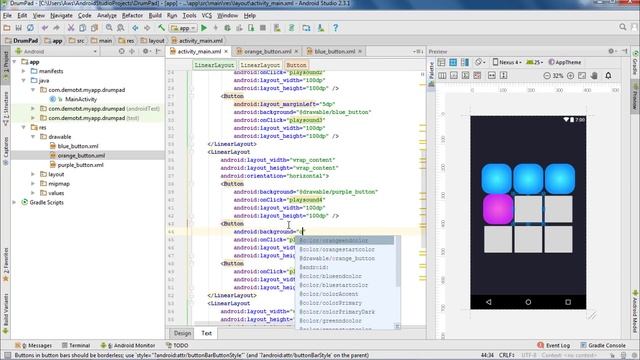Click the Search Everywhere magnifier icon
The width and height of the screenshot is (640, 360).
click(623, 27)
